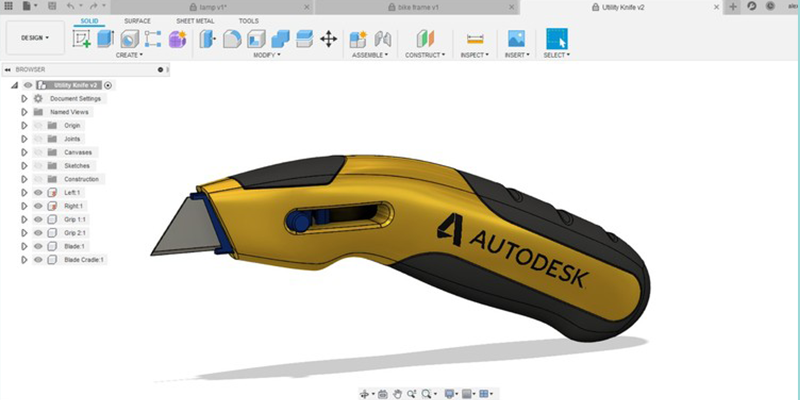Image resolution: width=800 pixels, height=400 pixels.
Task: Show the Canvases folder with its eye icon
Action: (38, 152)
